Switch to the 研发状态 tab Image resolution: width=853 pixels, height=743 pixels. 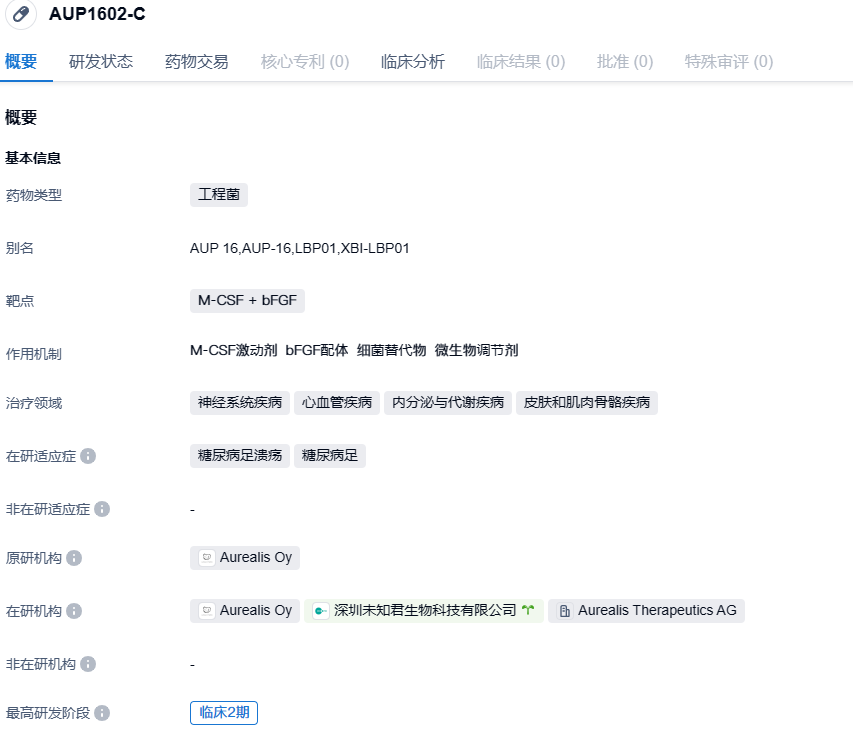click(101, 62)
